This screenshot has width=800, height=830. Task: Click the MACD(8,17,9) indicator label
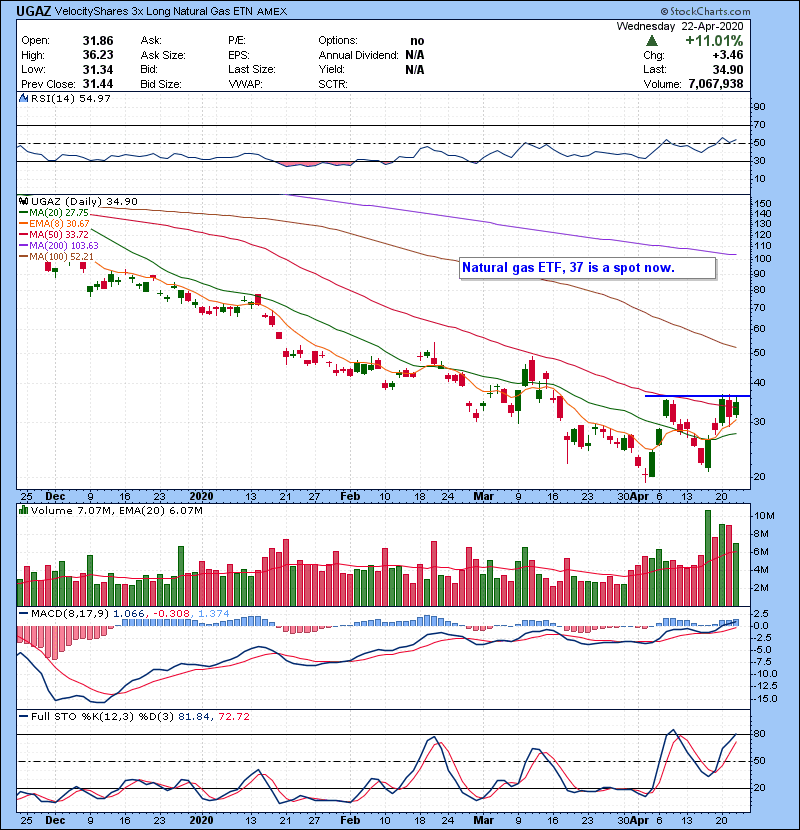pos(70,614)
